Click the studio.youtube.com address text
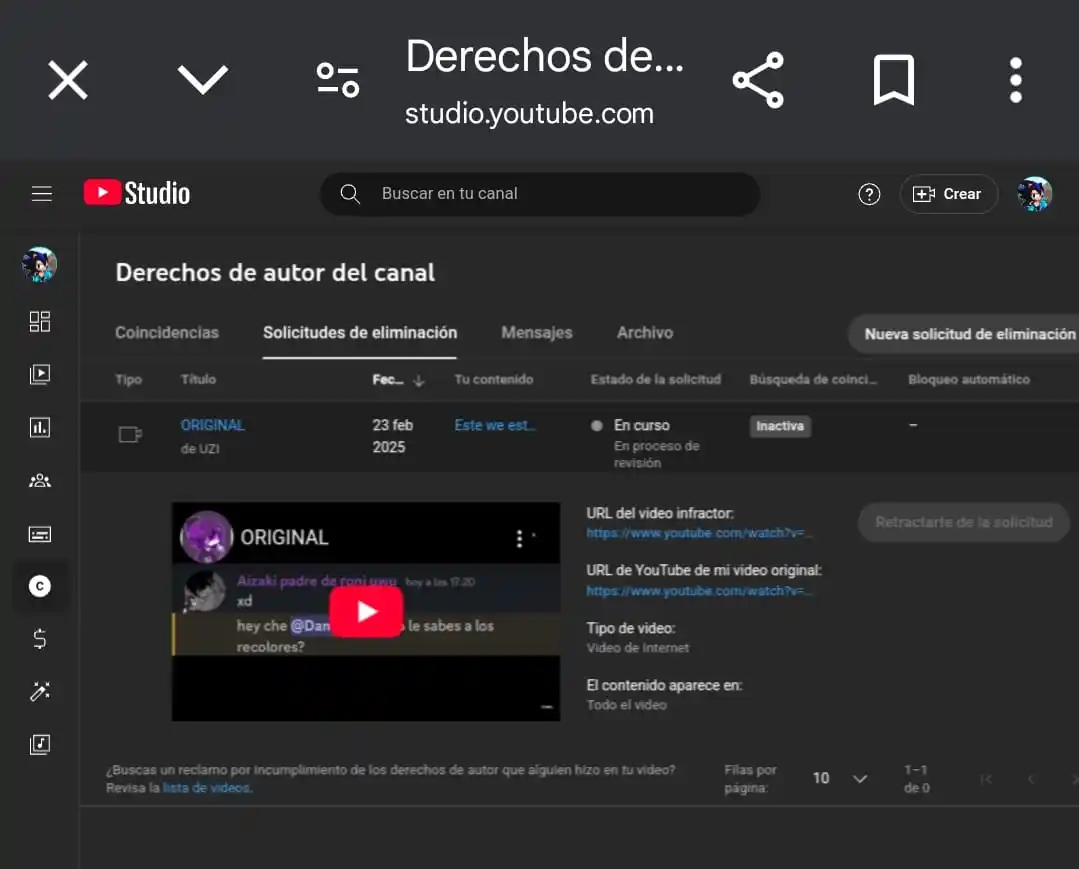 [529, 114]
